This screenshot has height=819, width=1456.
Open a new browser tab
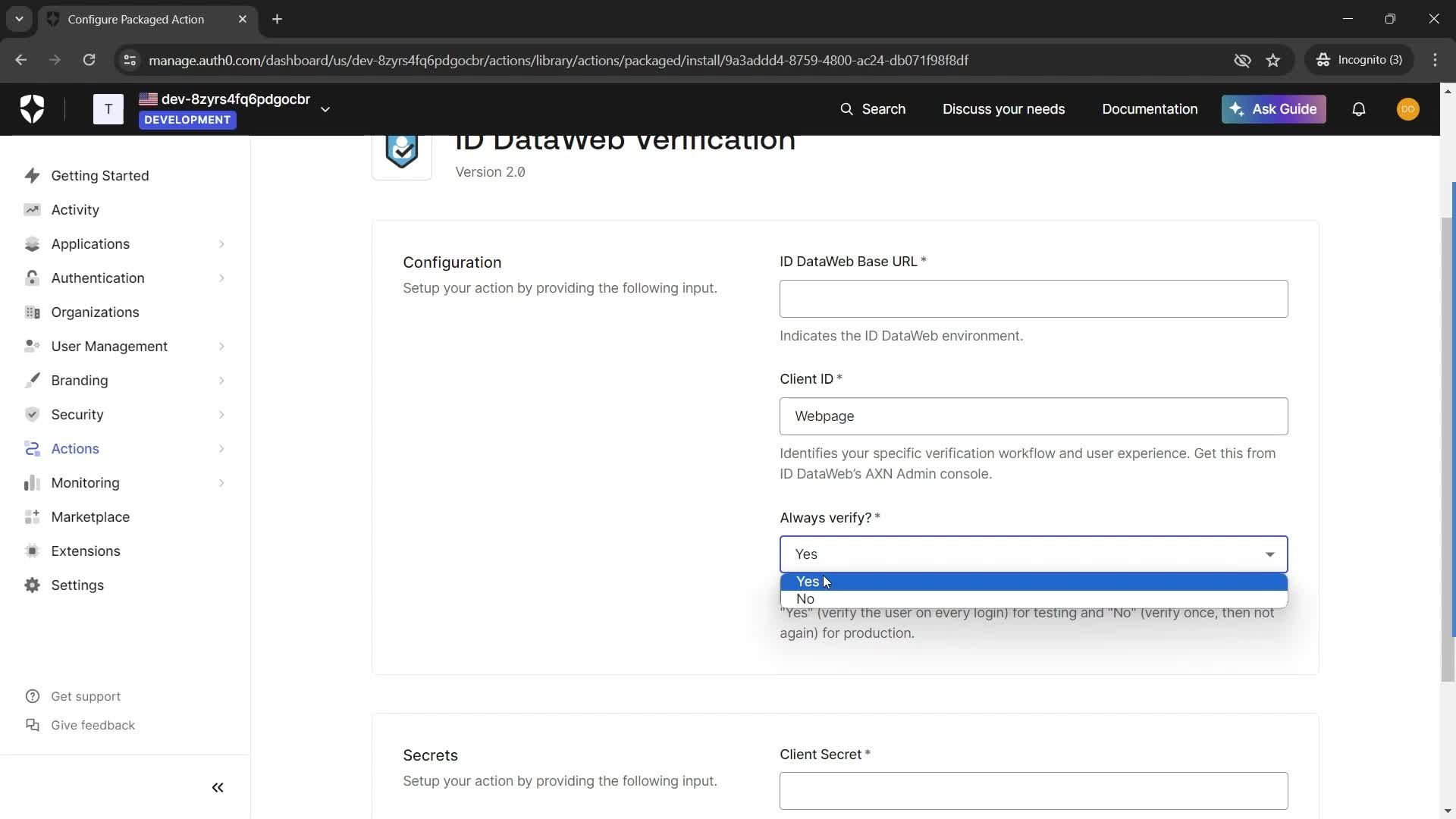pyautogui.click(x=277, y=20)
